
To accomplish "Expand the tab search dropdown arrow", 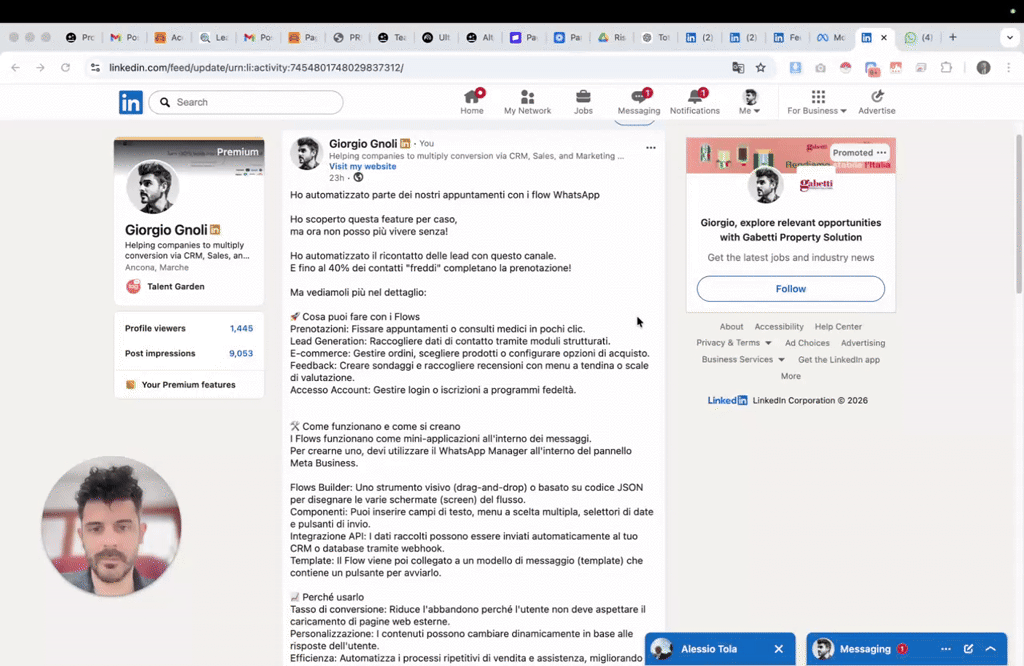I will click(x=1010, y=37).
